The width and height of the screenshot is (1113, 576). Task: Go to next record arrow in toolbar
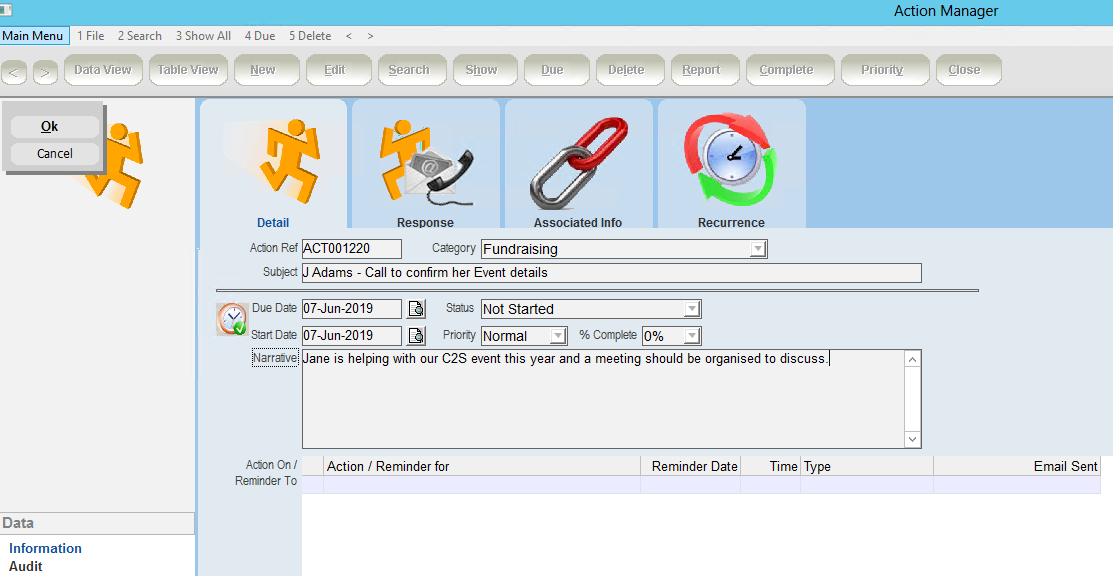pos(45,72)
